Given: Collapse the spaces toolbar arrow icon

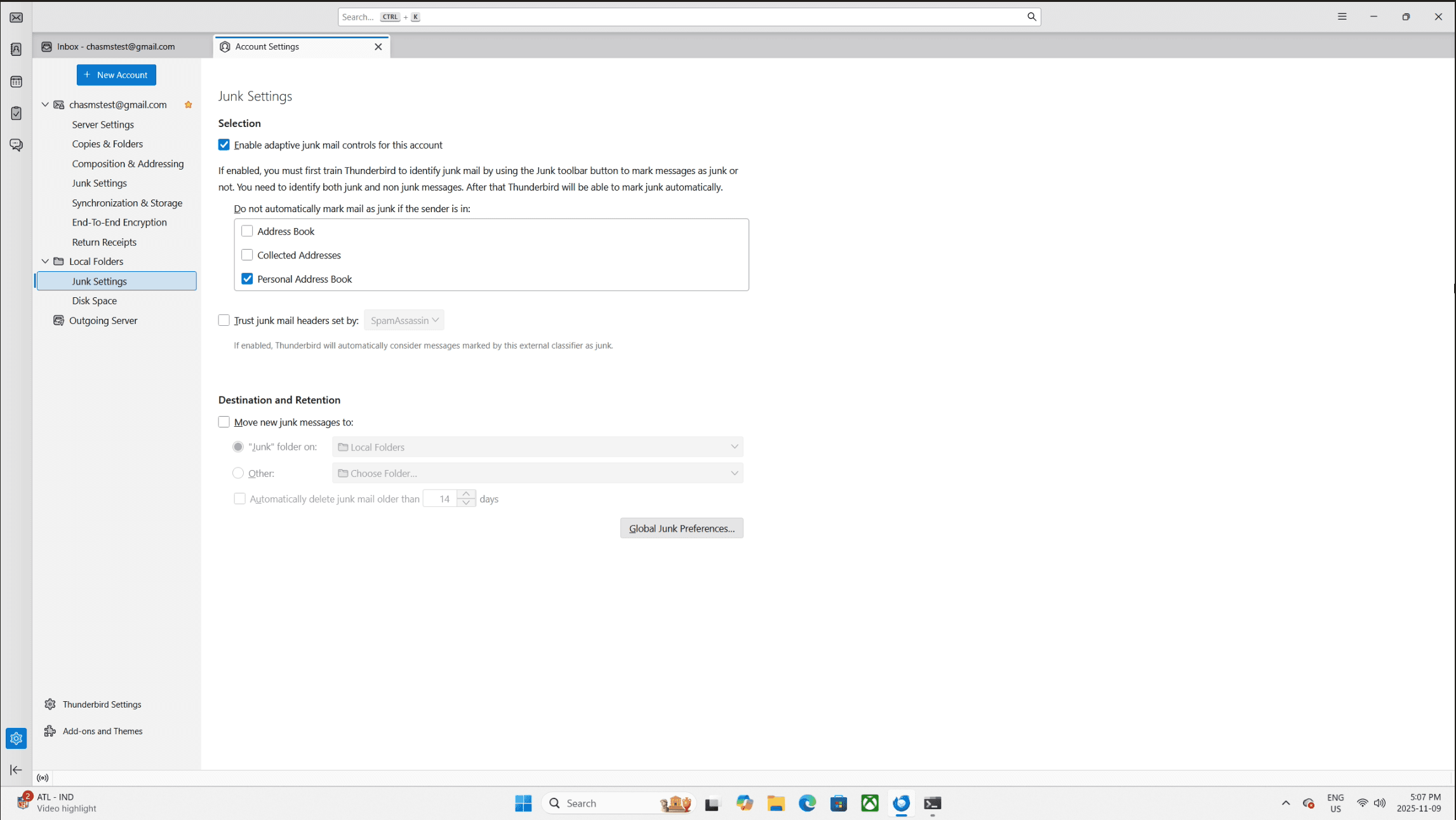Looking at the screenshot, I should tap(17, 770).
